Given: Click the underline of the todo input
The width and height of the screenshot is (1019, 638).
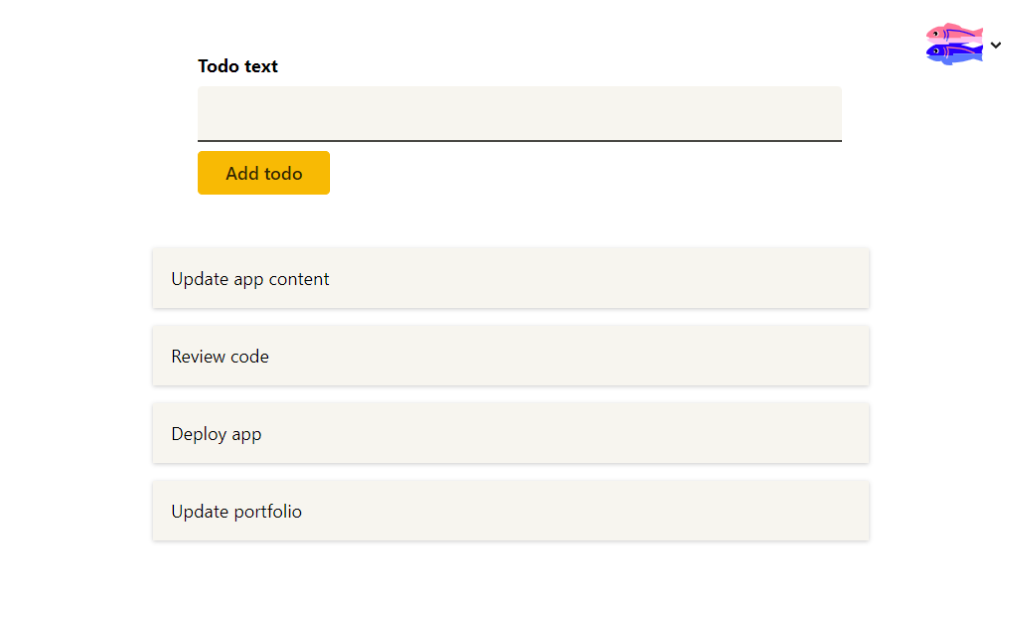Looking at the screenshot, I should point(519,141).
